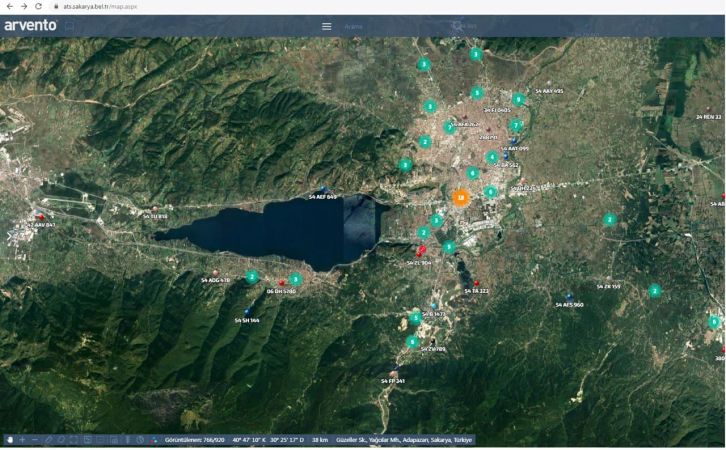
Task: Select red vehicle marker 06 DH 5280
Action: tap(282, 283)
